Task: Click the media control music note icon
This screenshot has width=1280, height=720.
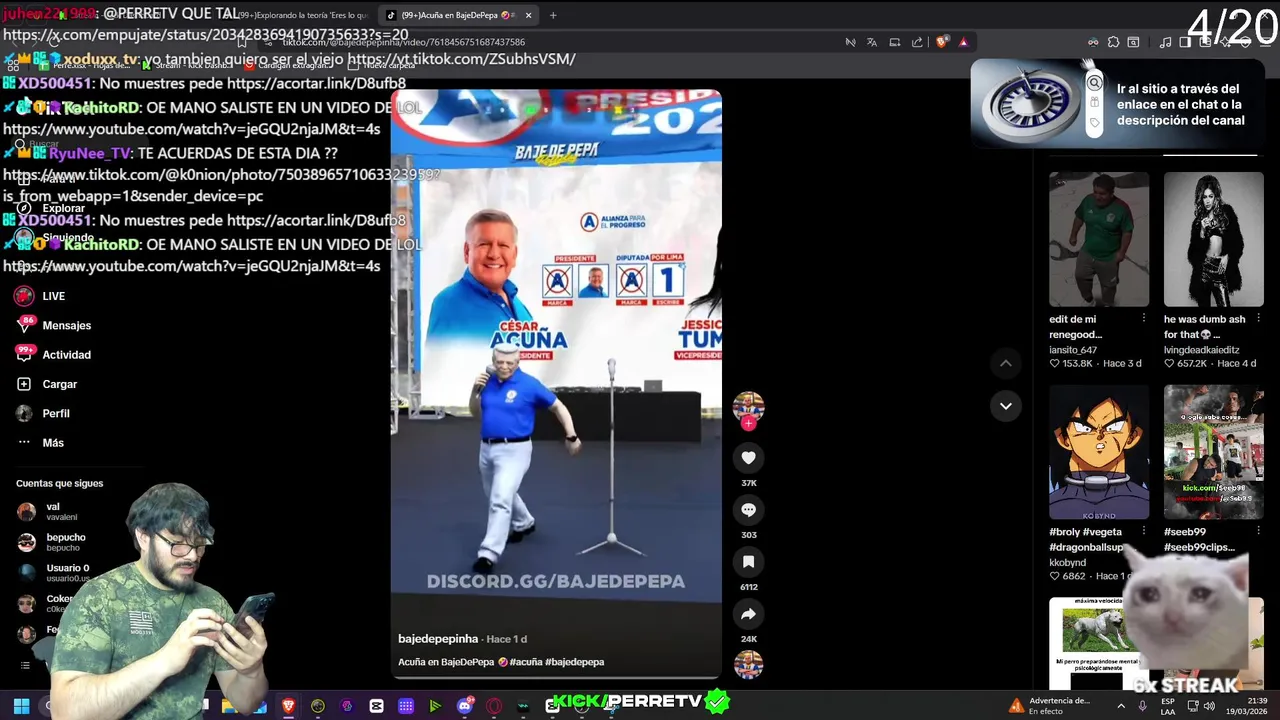Action: (x=1165, y=42)
